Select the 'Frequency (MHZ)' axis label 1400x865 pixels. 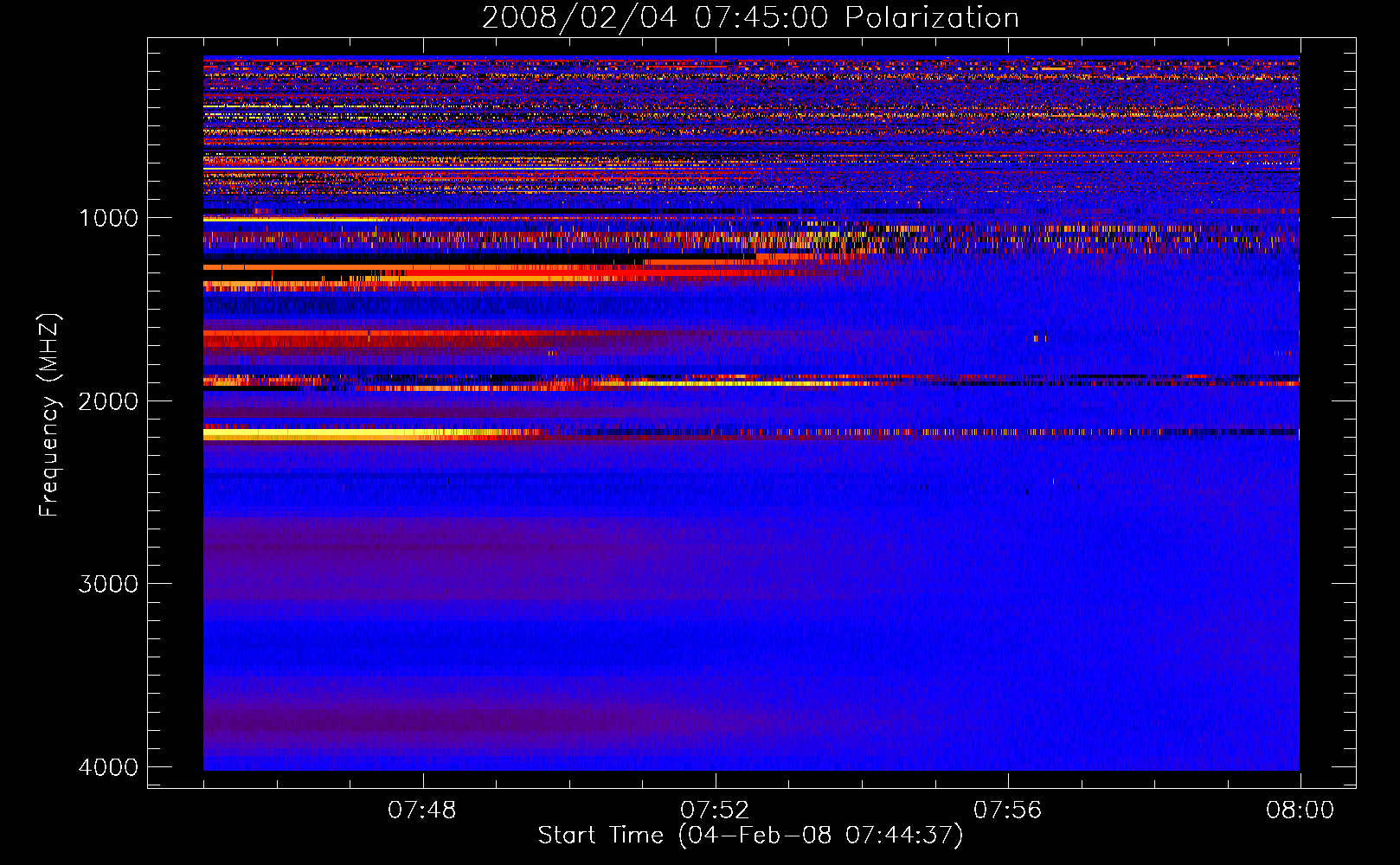pos(48,415)
